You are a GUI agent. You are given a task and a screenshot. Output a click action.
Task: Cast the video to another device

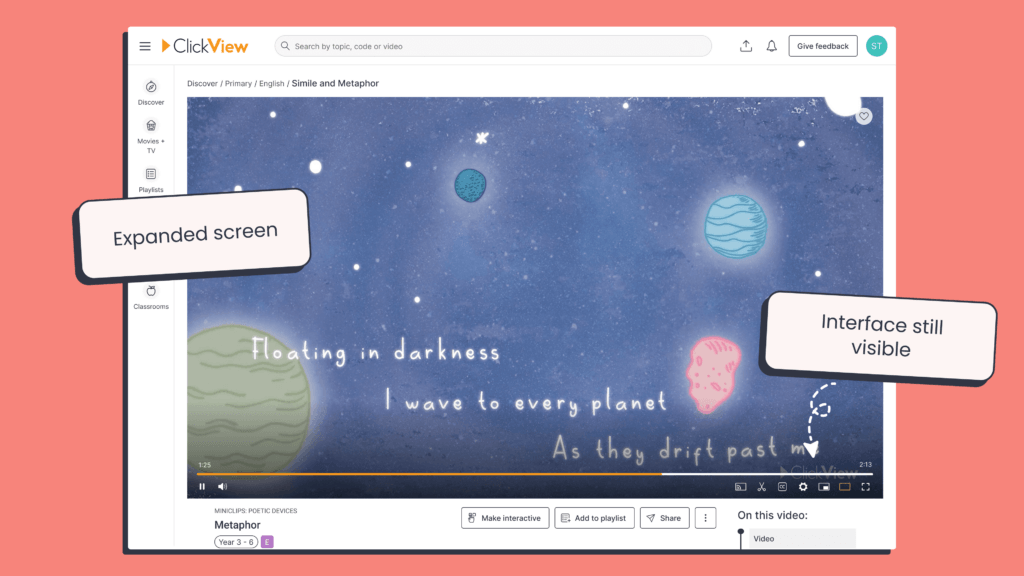coord(741,487)
